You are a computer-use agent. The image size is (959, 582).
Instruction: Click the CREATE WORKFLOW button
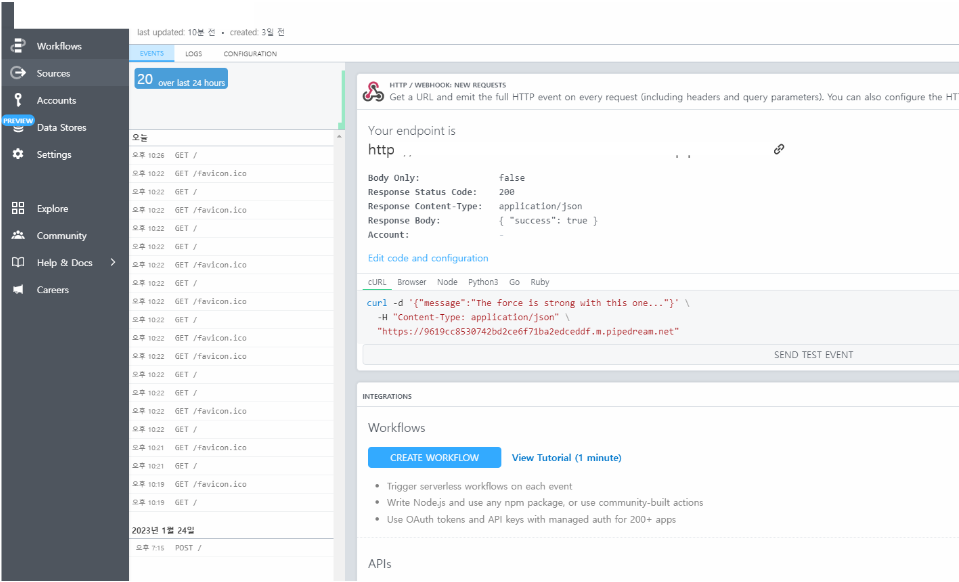click(x=434, y=457)
